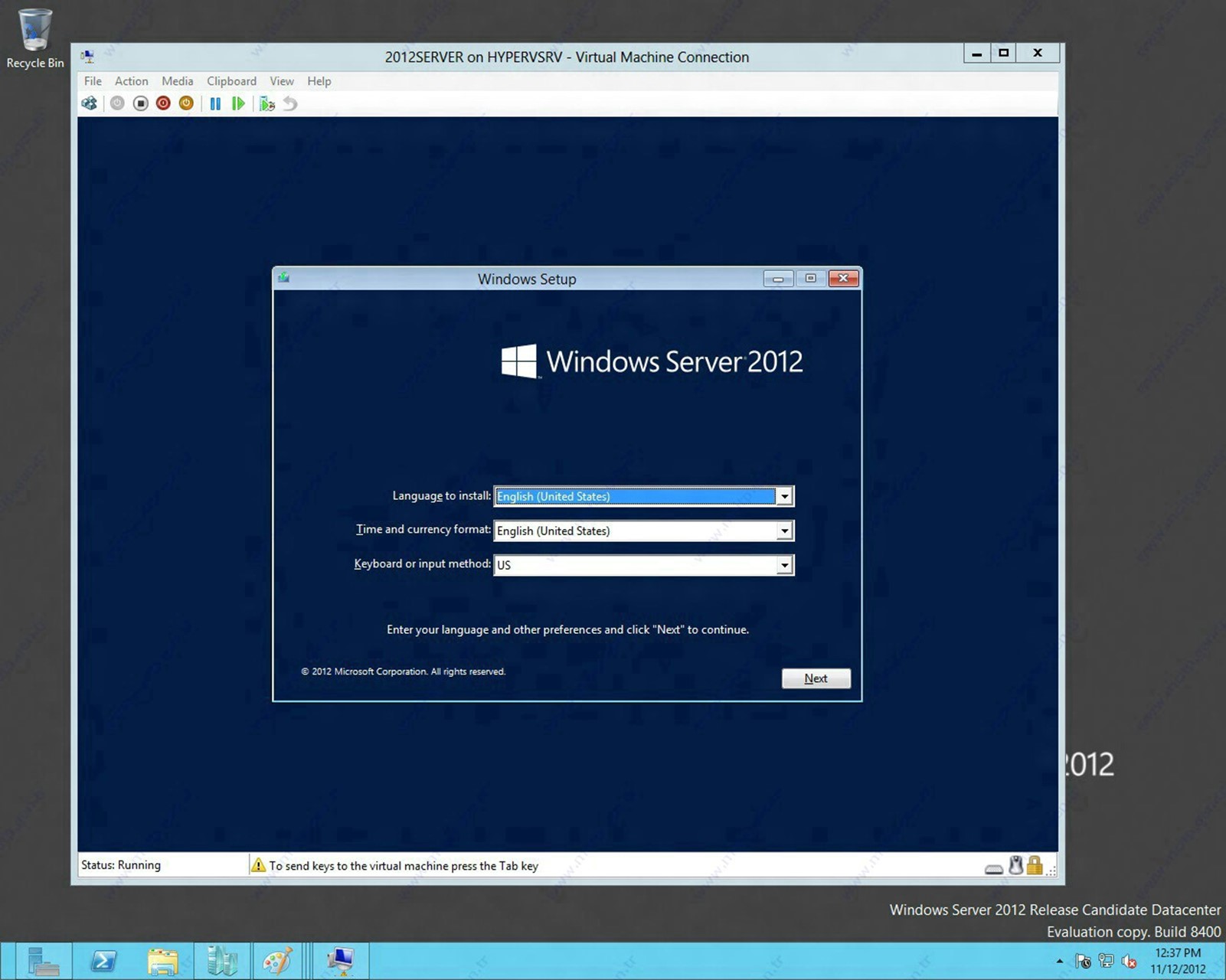Click the muted speaker tray icon

[1129, 961]
